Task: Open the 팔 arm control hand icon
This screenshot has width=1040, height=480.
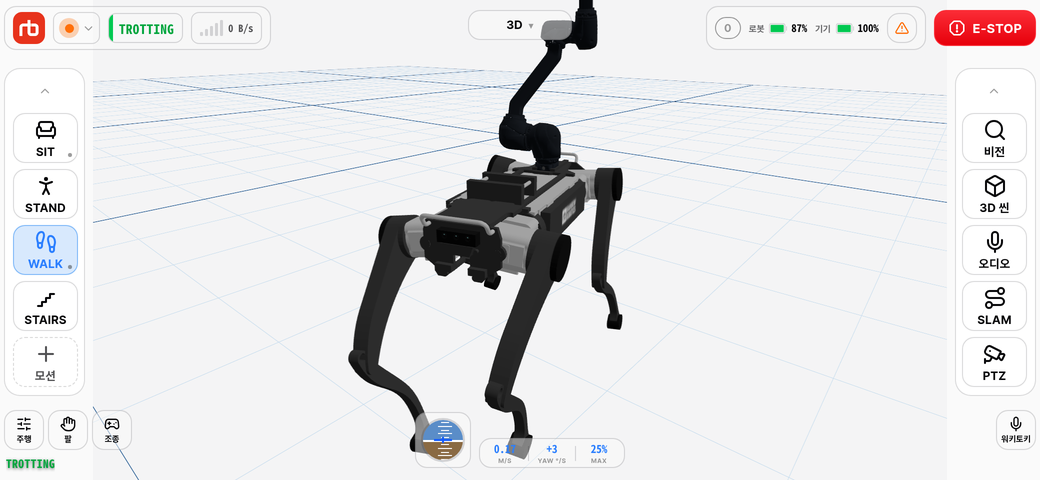Action: (68, 430)
